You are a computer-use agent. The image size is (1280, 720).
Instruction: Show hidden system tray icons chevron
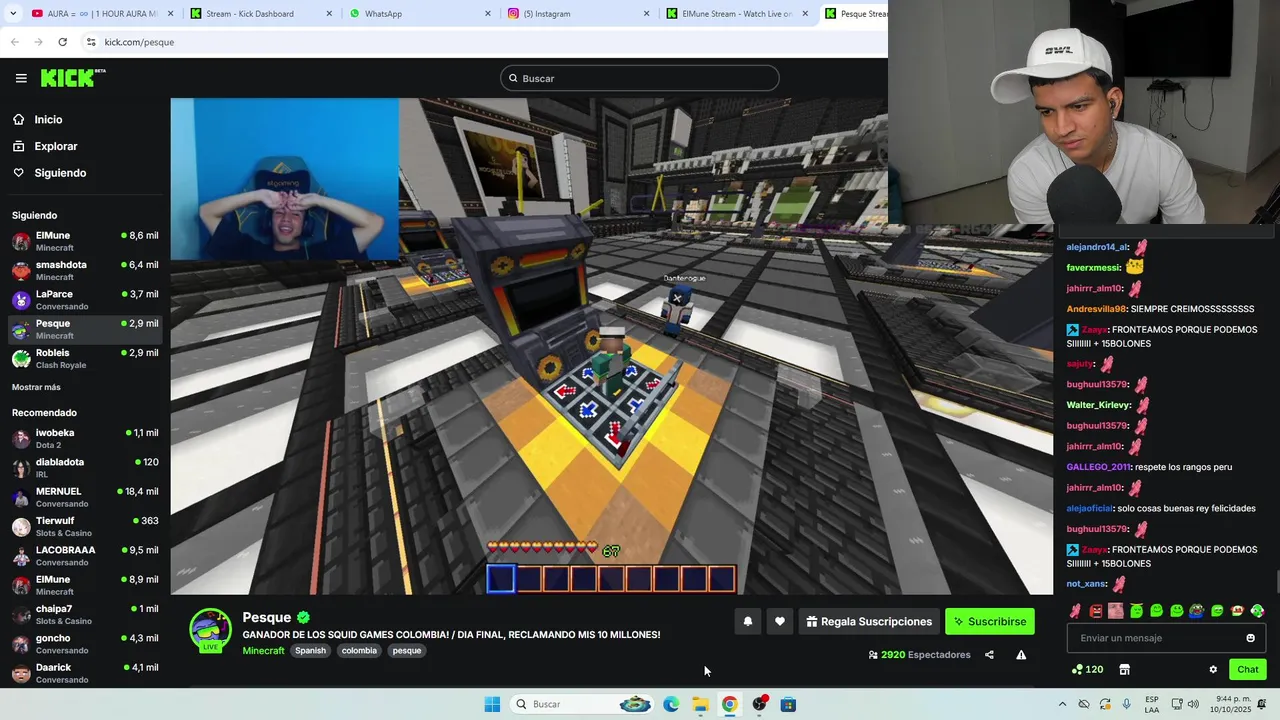coord(1062,704)
